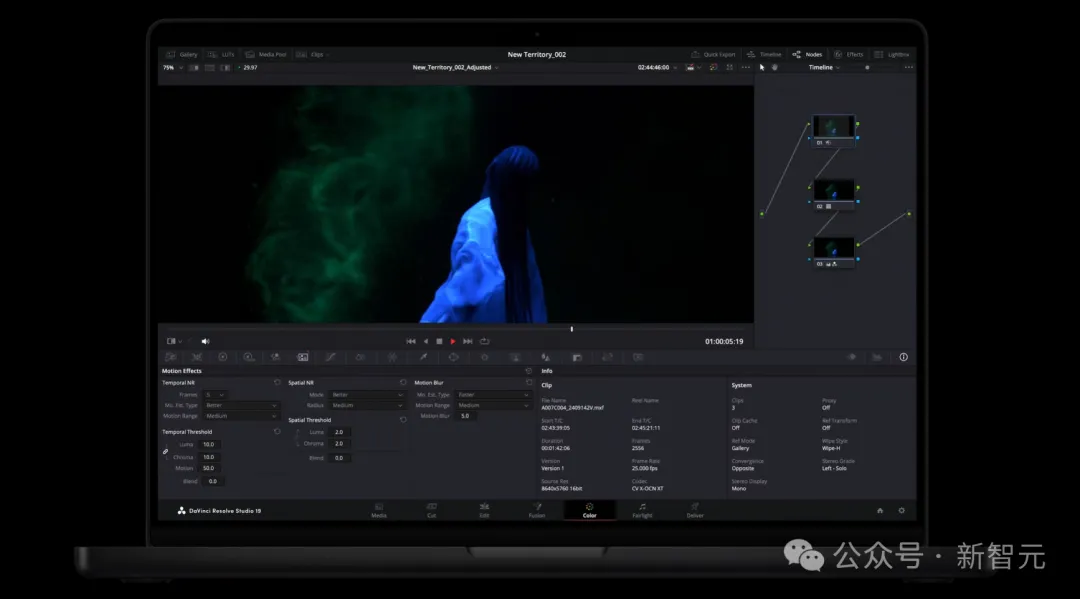Toggle the Clips panel
Screen dimensions: 1080x599
[311, 54]
